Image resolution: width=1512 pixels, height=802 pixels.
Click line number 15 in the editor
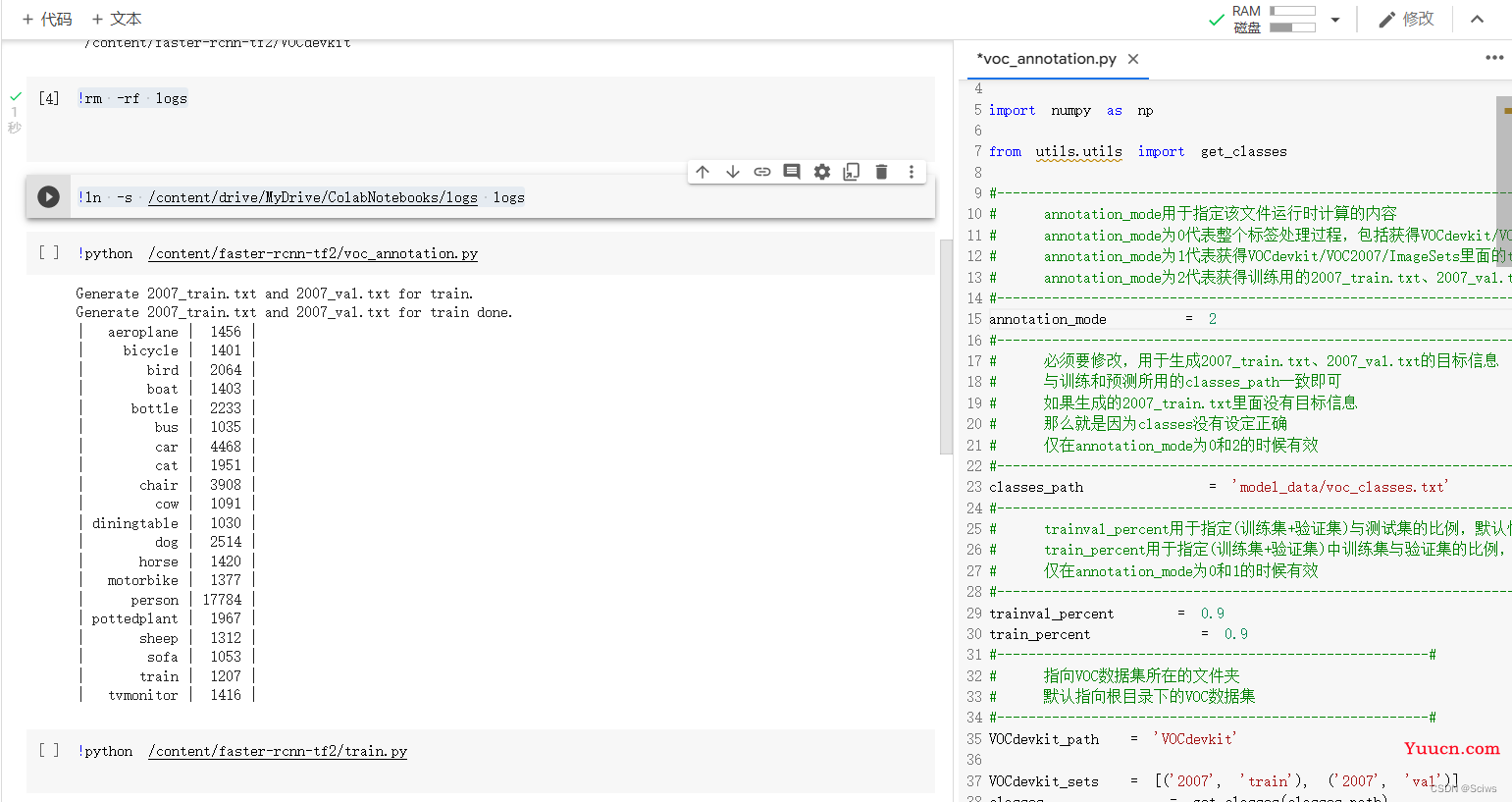(974, 319)
